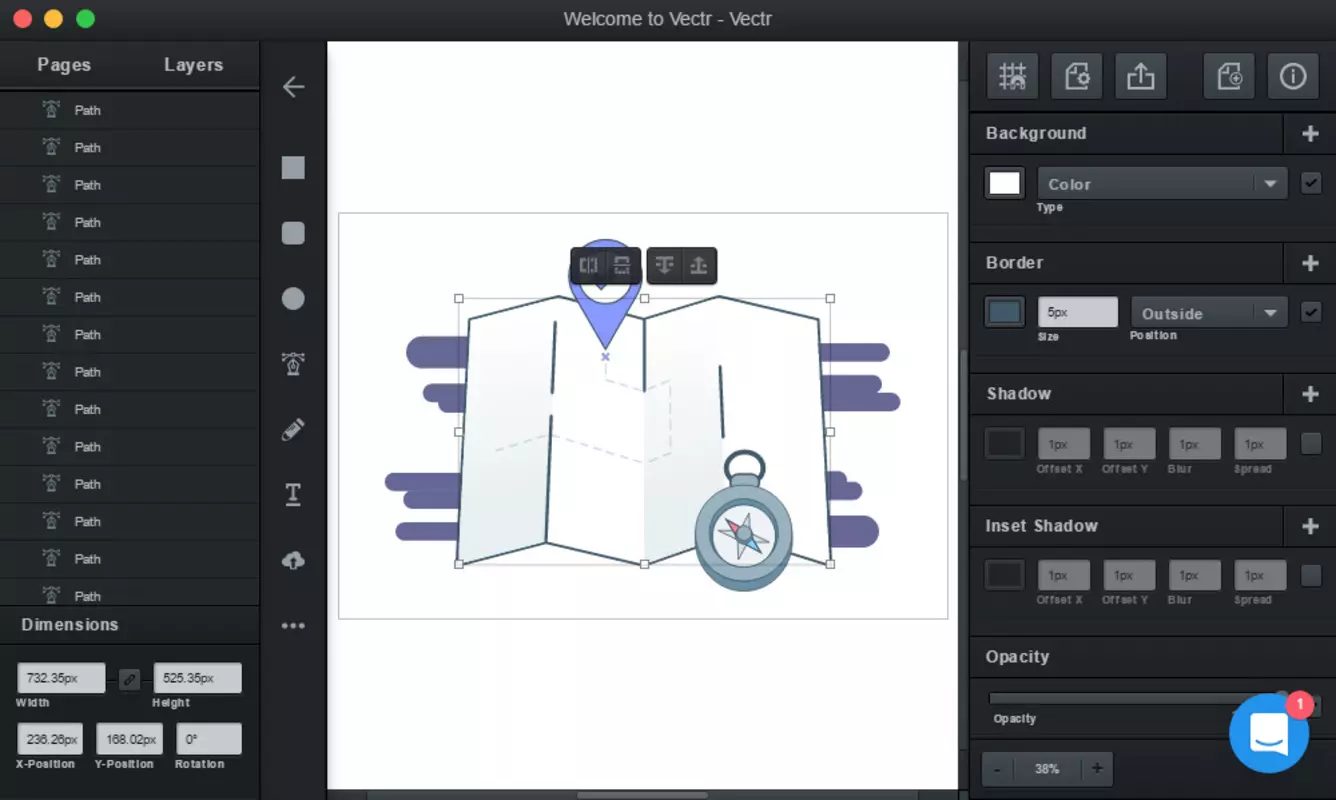Click the Shadow Spread field
Viewport: 1336px width, 800px height.
pos(1260,444)
